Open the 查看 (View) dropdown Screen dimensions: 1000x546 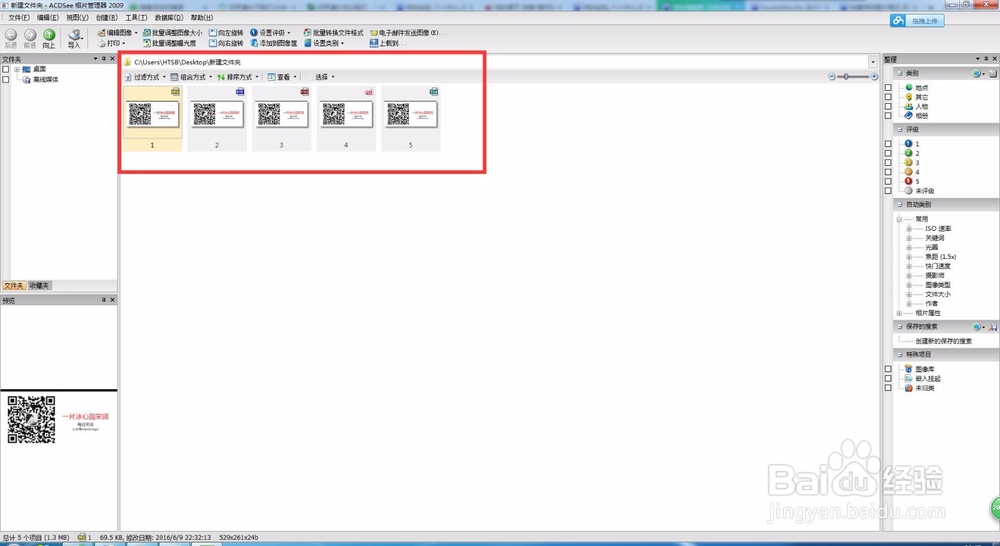click(282, 77)
